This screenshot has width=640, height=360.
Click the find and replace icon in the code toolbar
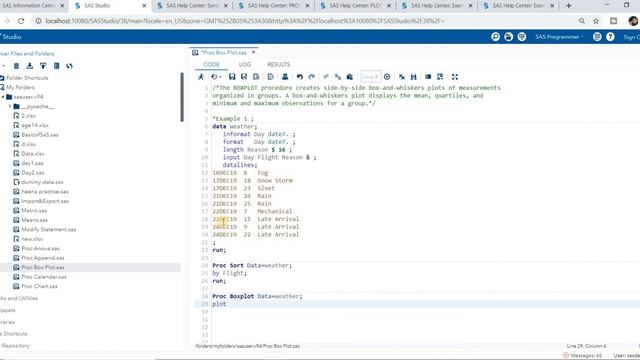click(x=413, y=77)
